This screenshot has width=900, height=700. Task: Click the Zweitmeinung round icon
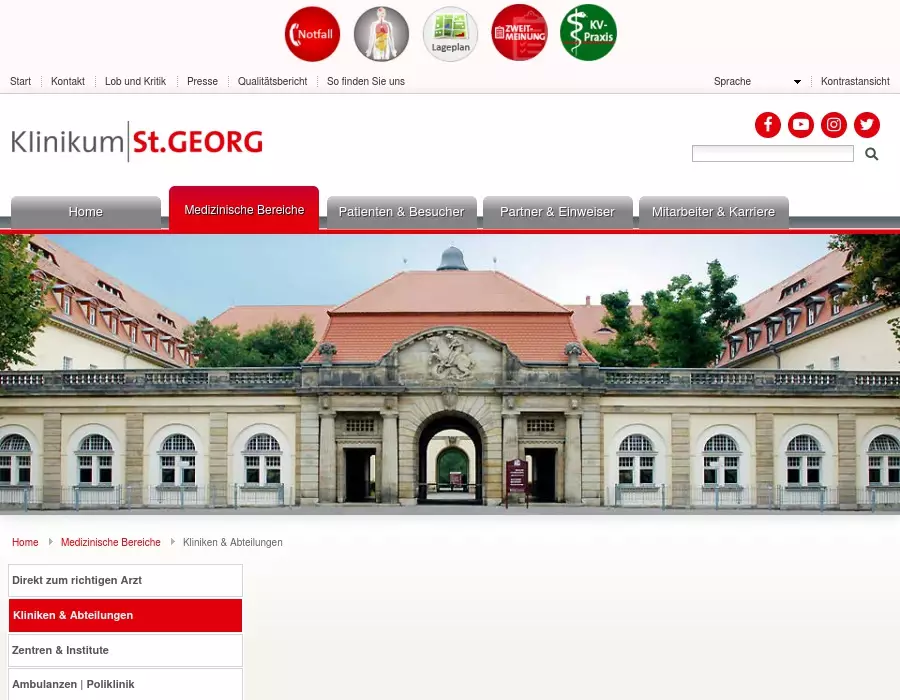click(x=519, y=33)
